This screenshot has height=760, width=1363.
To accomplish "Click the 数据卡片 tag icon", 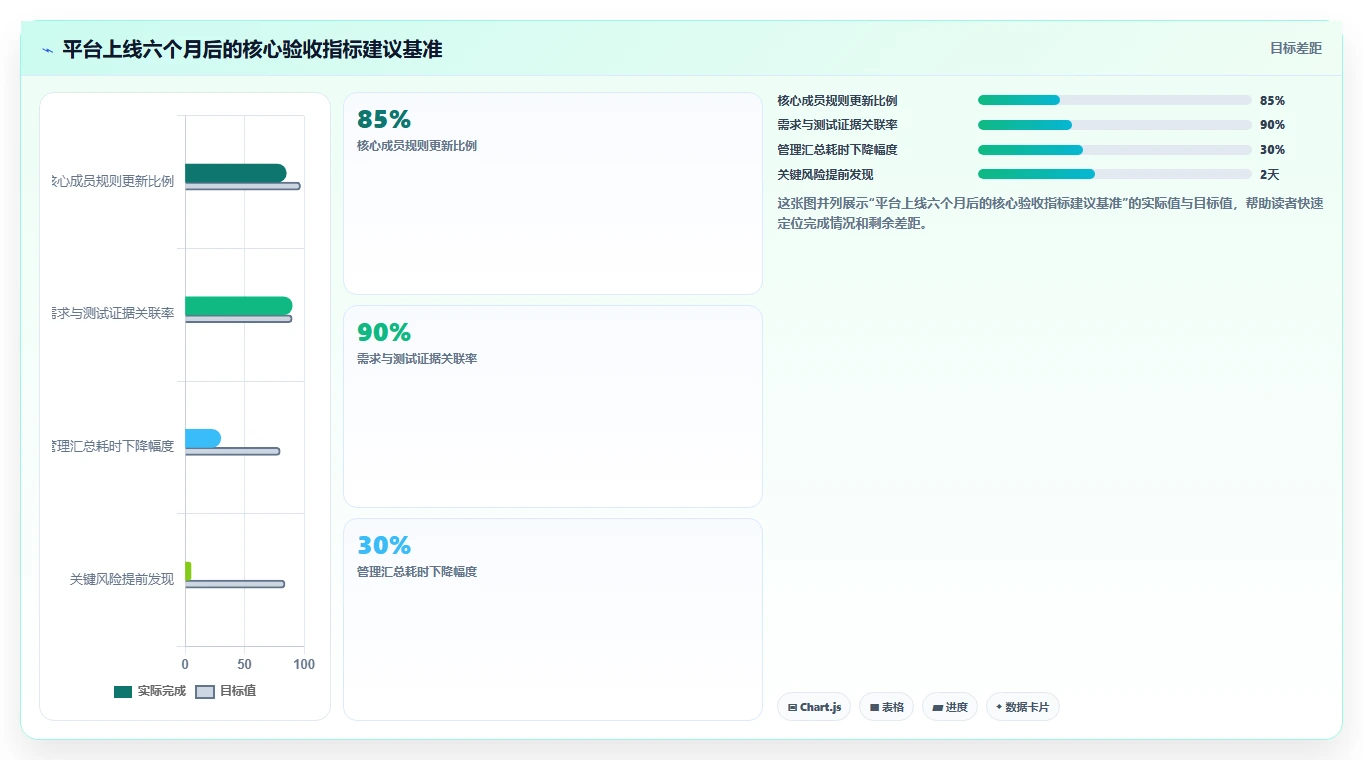I will 999,707.
